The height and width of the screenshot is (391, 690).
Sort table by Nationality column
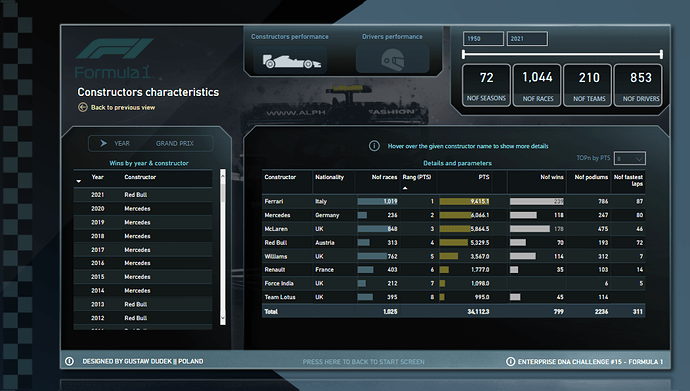click(329, 177)
